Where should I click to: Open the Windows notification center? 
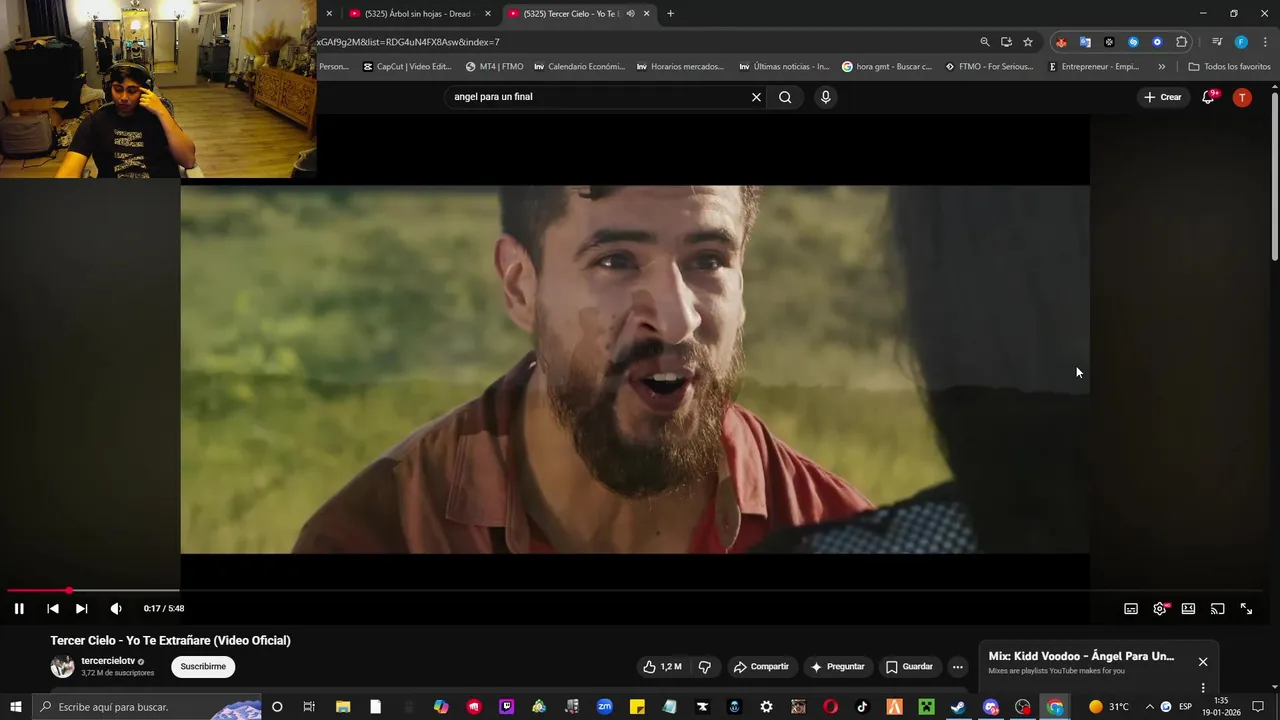[x=1258, y=707]
